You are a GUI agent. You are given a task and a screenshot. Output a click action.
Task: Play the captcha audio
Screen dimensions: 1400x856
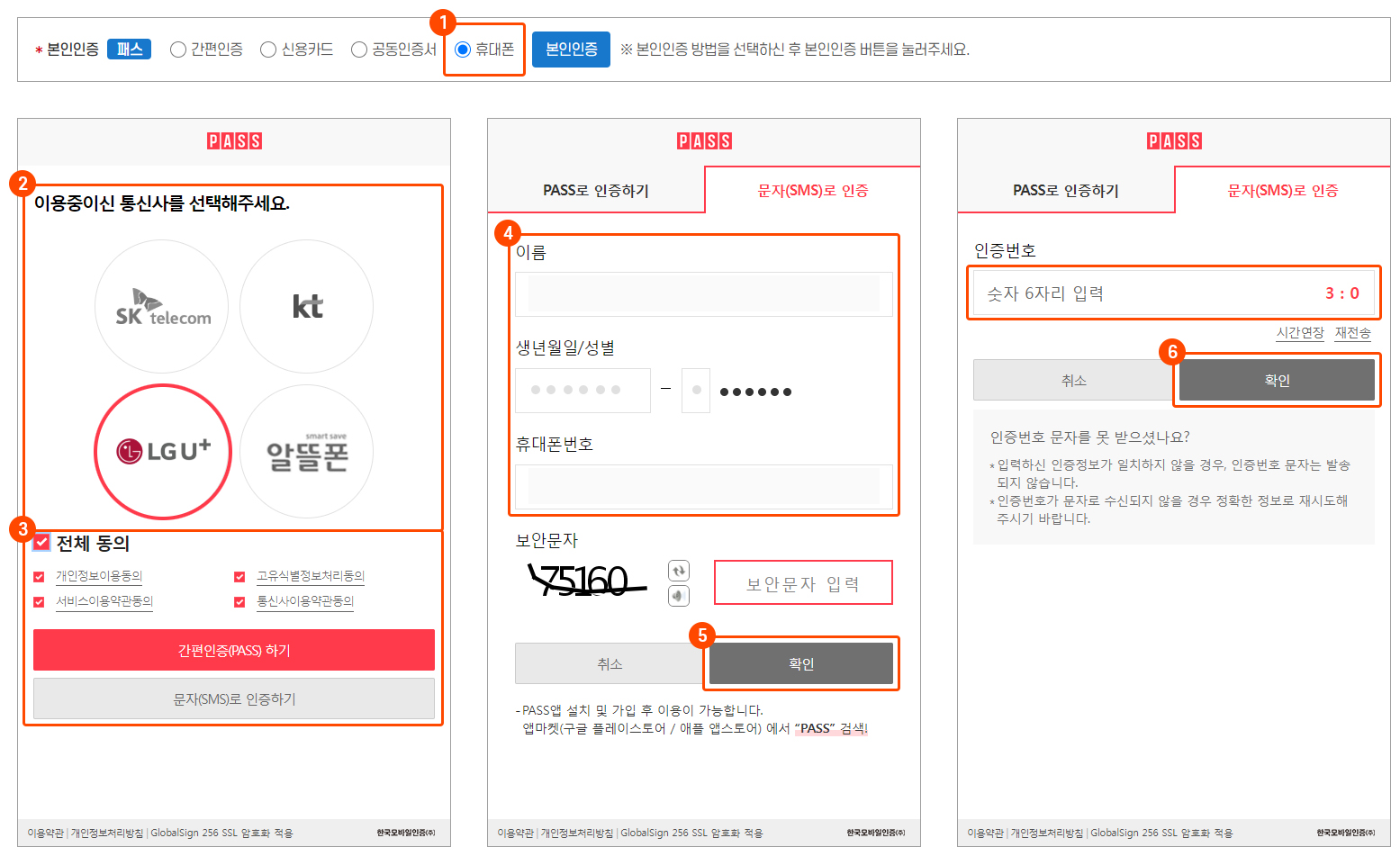click(679, 596)
